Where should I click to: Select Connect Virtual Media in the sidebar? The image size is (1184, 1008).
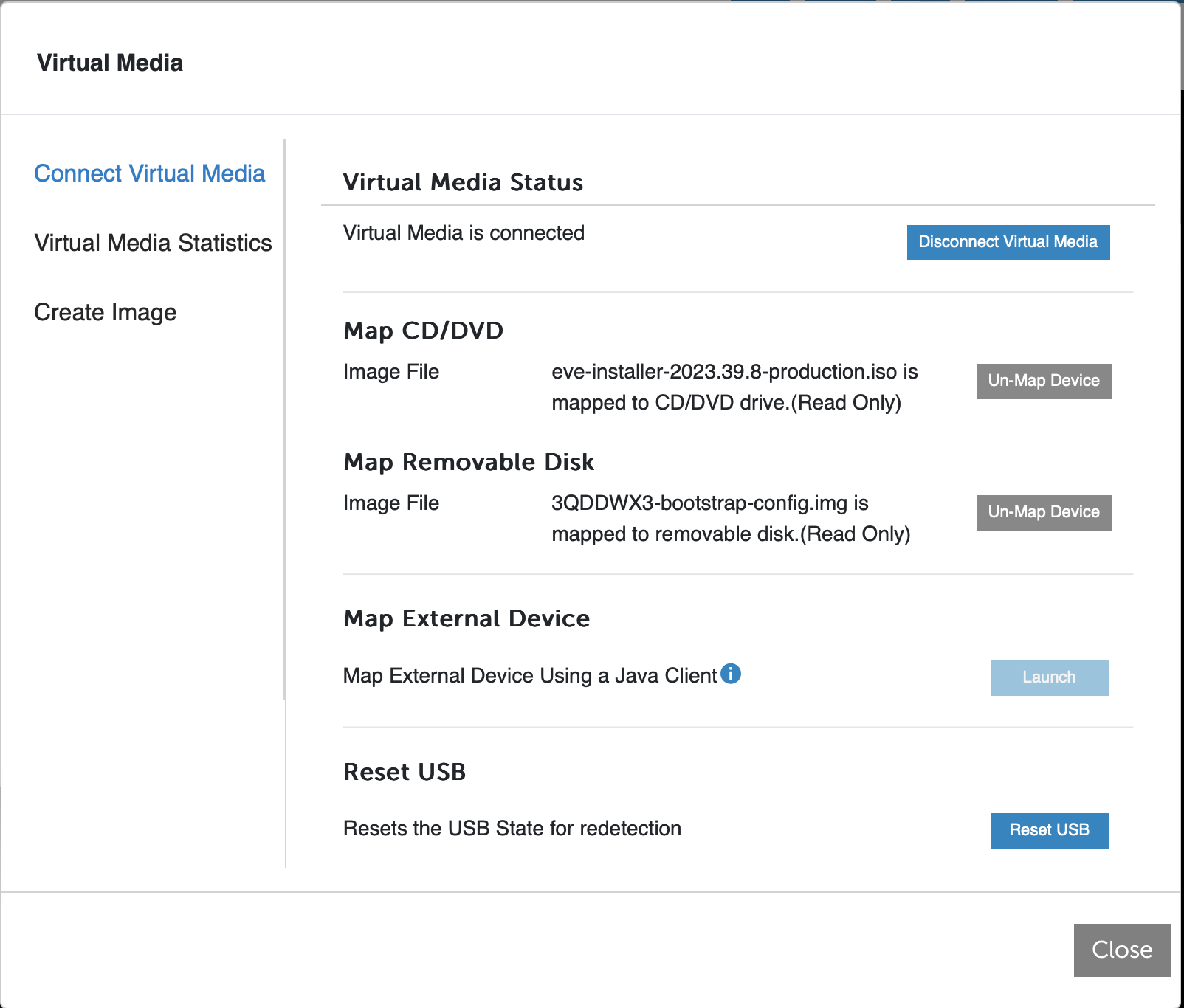[150, 173]
